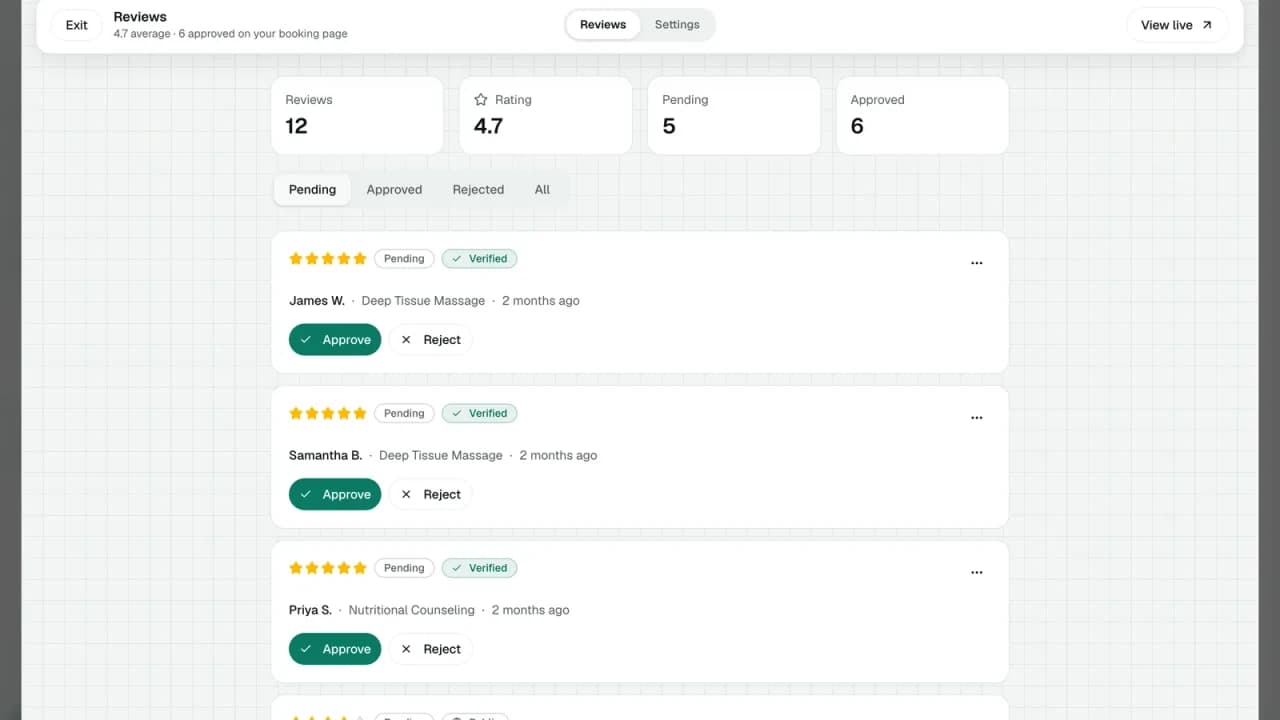Switch to the Approved filter tab
Screen dimensions: 1280x720
pos(394,190)
